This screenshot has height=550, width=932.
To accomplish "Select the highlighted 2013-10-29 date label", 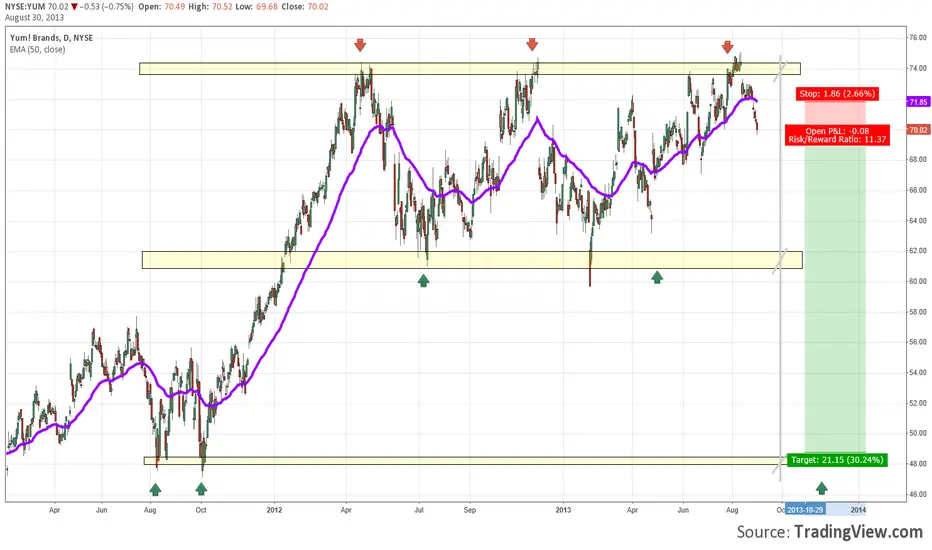I will coord(805,510).
